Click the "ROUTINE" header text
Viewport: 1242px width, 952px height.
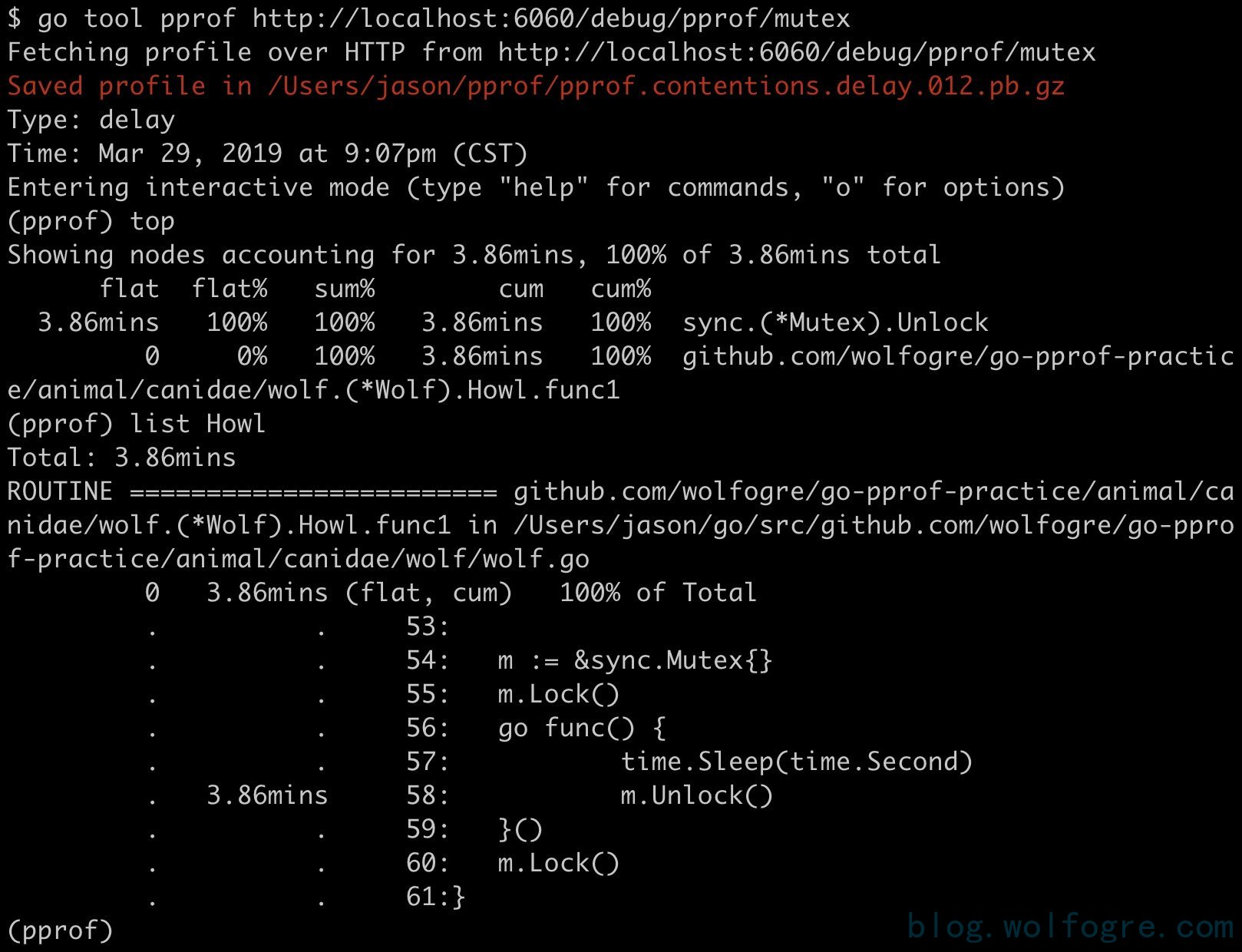point(60,491)
